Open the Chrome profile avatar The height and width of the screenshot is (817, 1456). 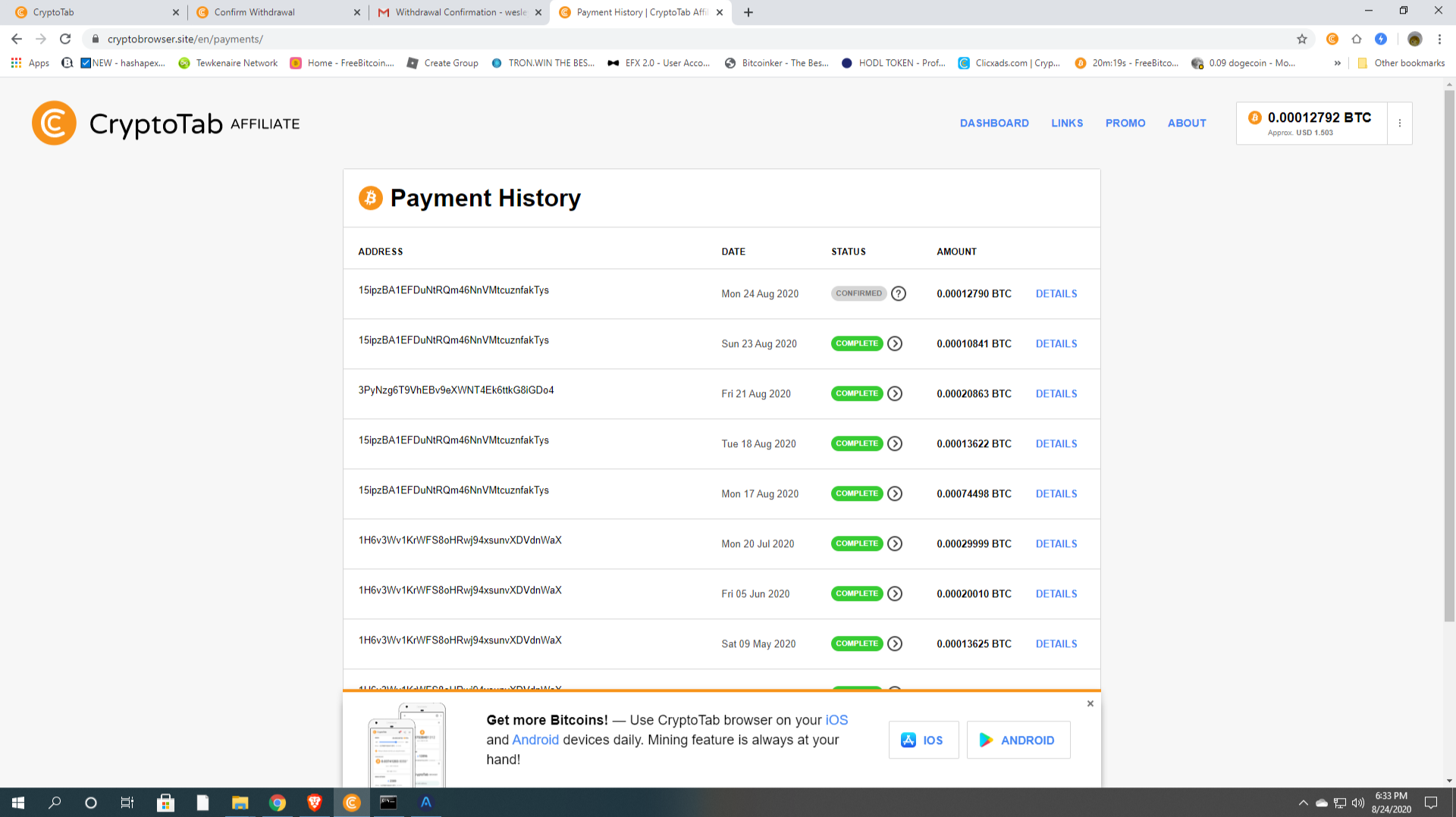1414,39
